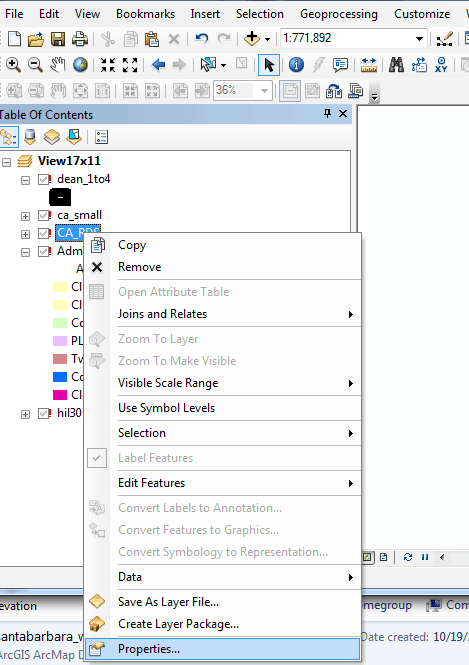Open the map scale dropdown
The width and height of the screenshot is (469, 665).
[419, 39]
